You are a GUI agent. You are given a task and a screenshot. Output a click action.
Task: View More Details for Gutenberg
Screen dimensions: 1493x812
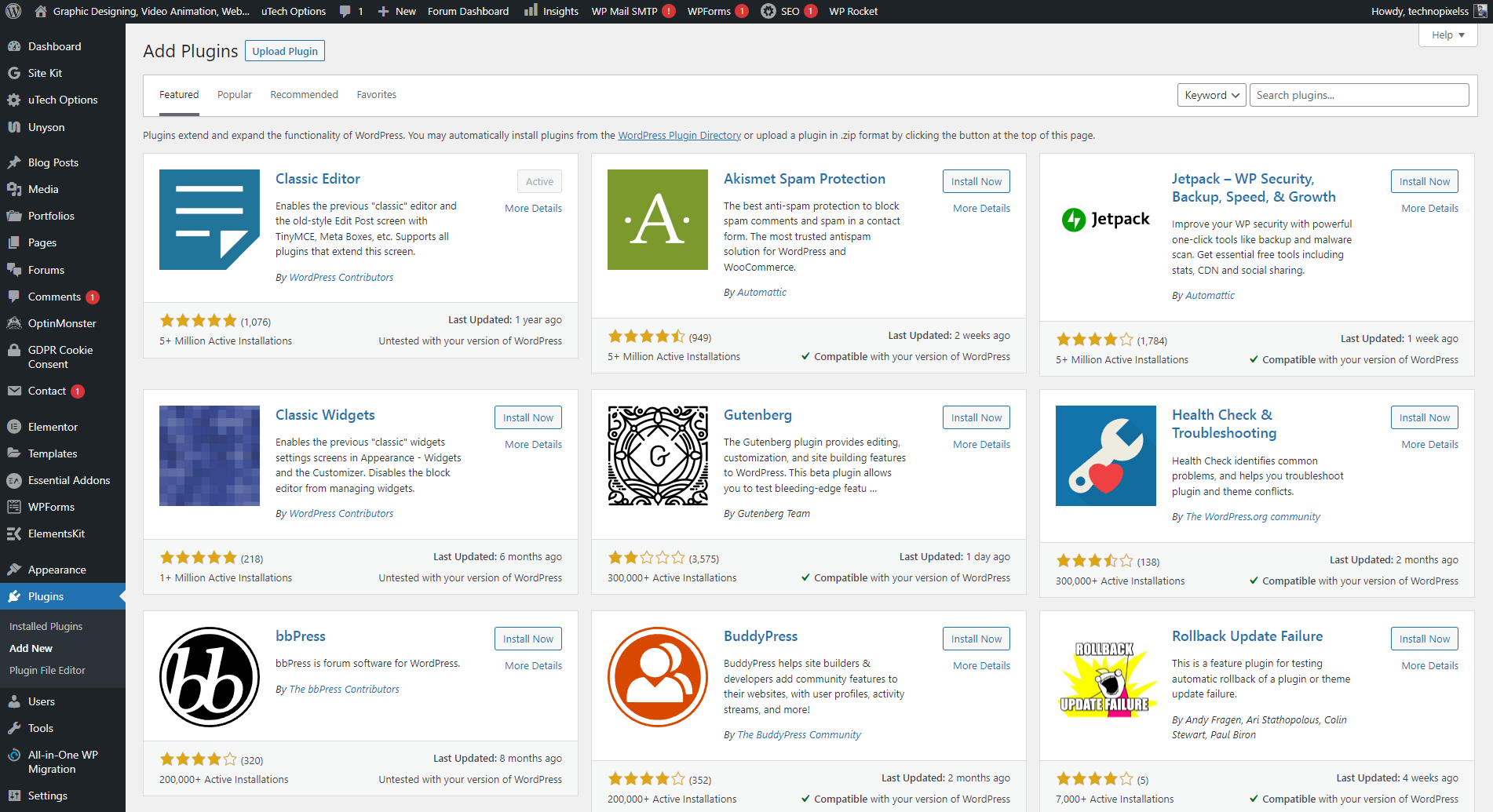click(981, 444)
